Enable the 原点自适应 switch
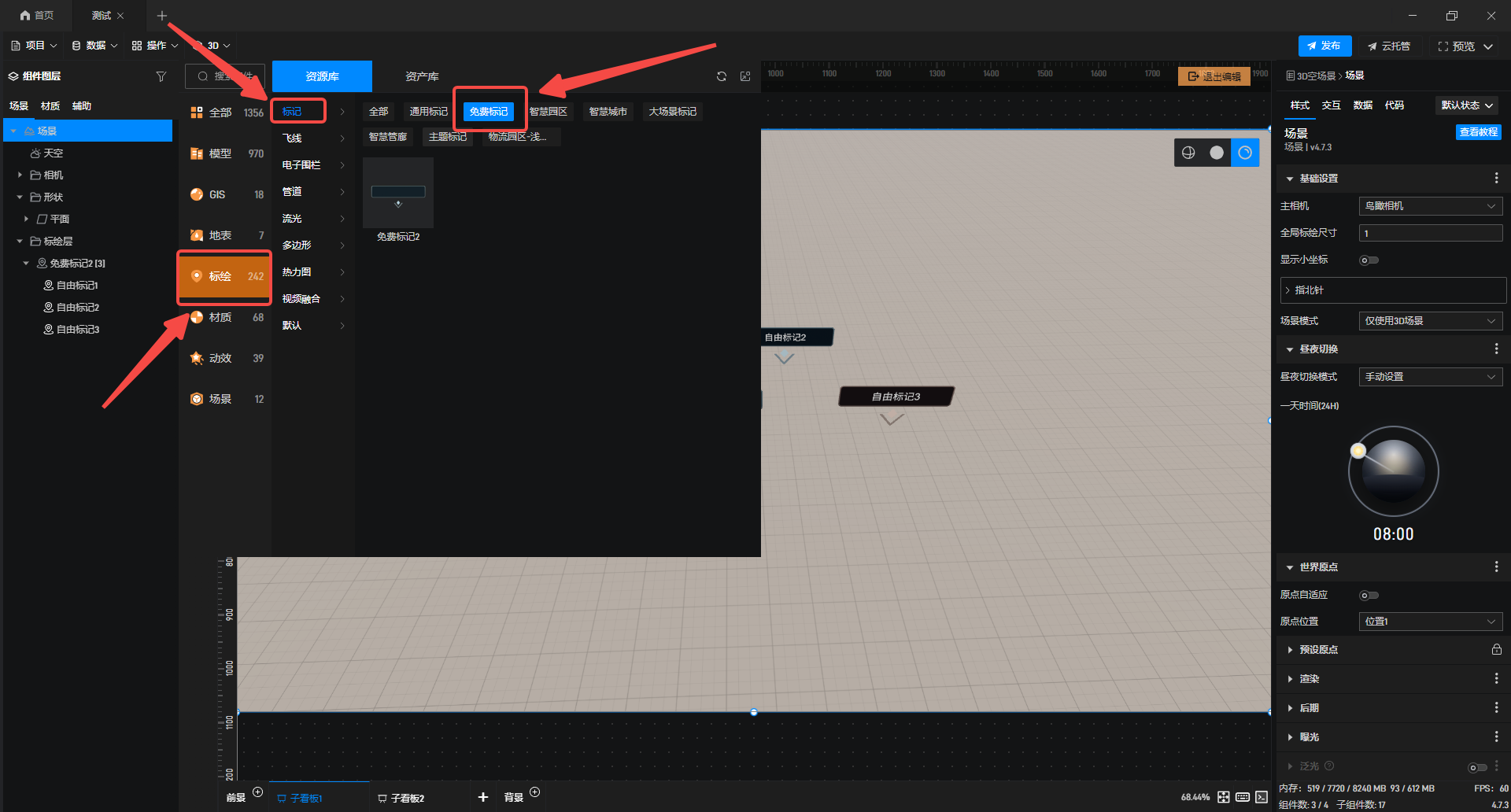 [x=1369, y=595]
